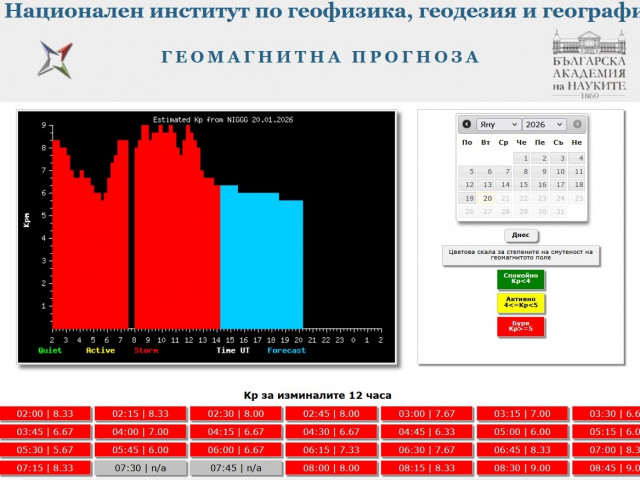Click the red Буря Kp>=5 swatch
640x480 pixels.
pos(520,327)
